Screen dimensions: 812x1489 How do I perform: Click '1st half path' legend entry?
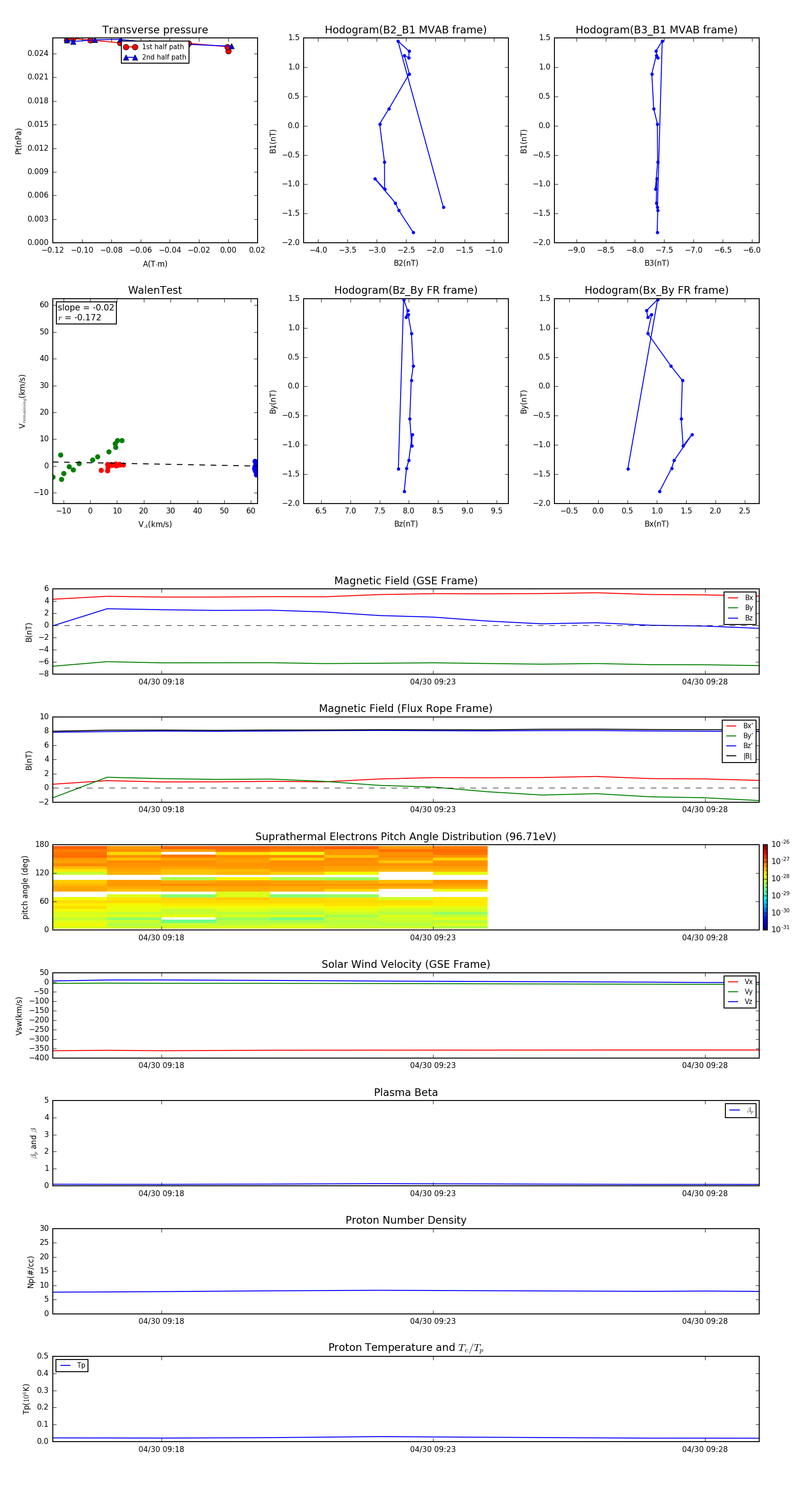tap(155, 47)
